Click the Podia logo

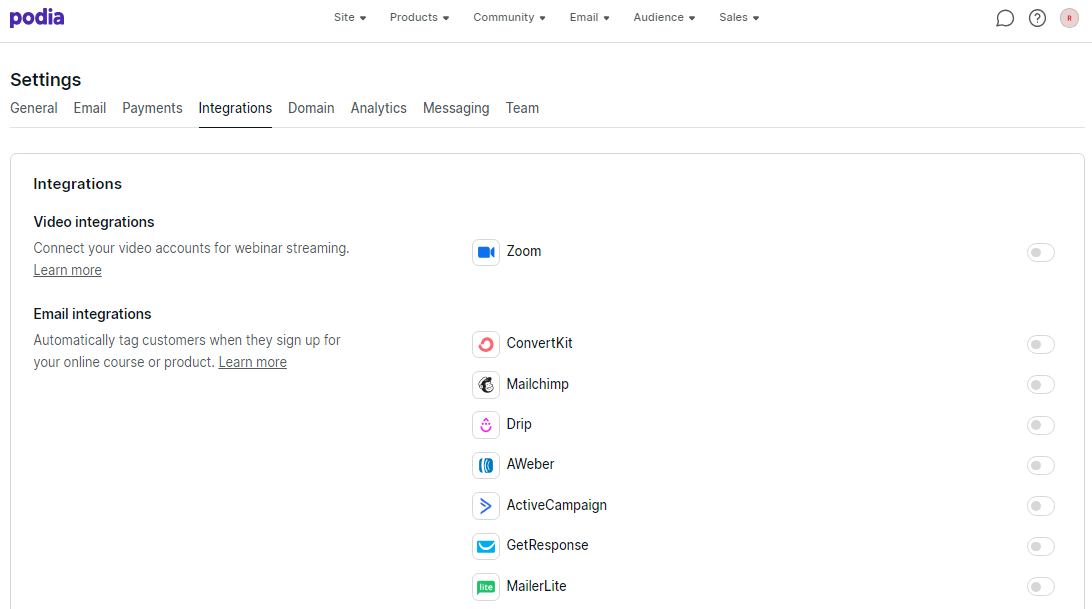(36, 17)
